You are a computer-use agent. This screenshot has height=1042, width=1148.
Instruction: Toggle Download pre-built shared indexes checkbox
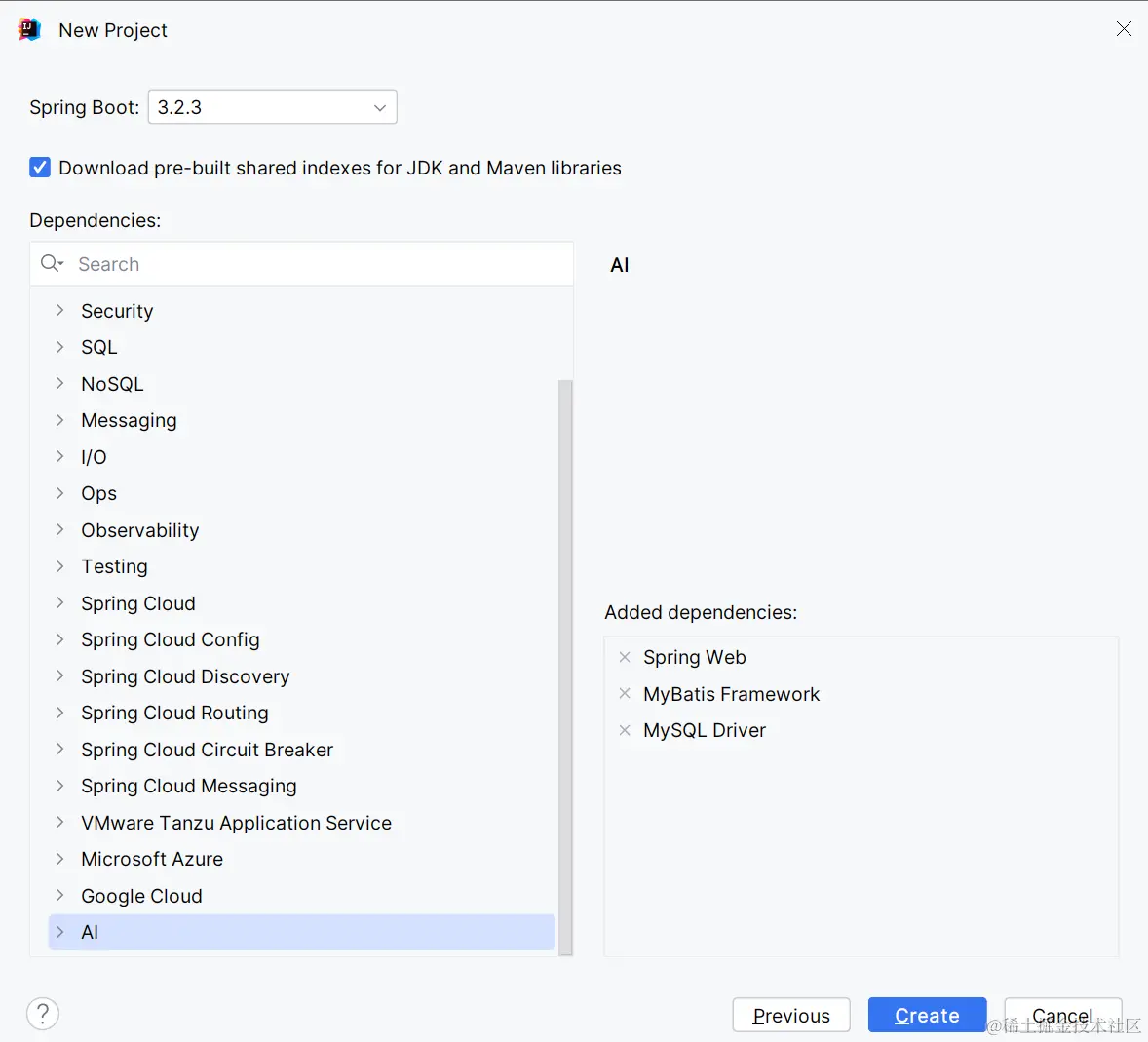[40, 168]
